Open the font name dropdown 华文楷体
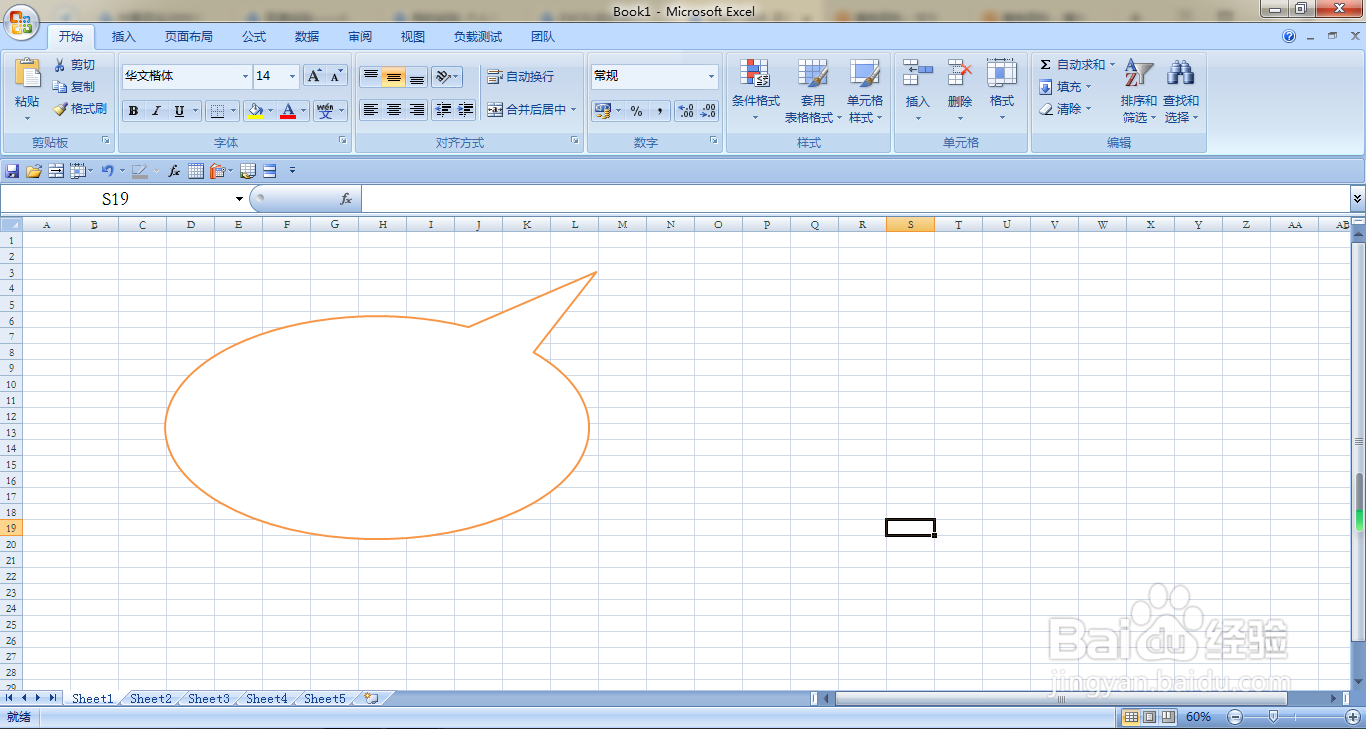 click(245, 76)
